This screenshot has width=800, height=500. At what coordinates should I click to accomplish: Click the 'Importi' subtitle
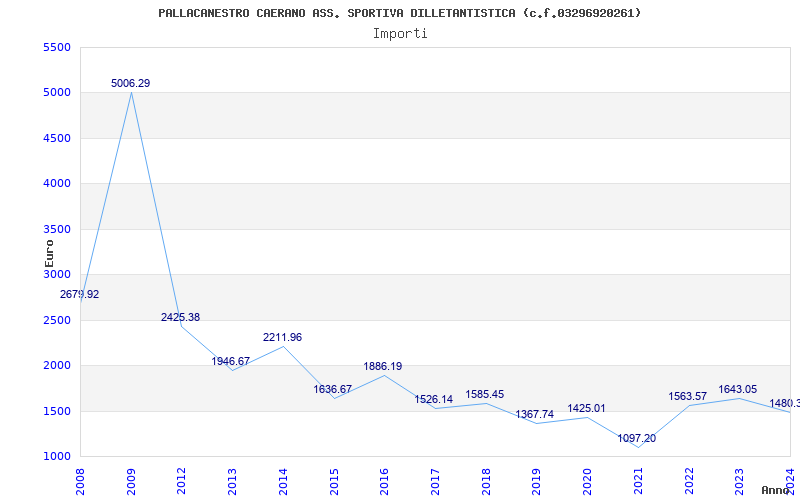tap(400, 34)
